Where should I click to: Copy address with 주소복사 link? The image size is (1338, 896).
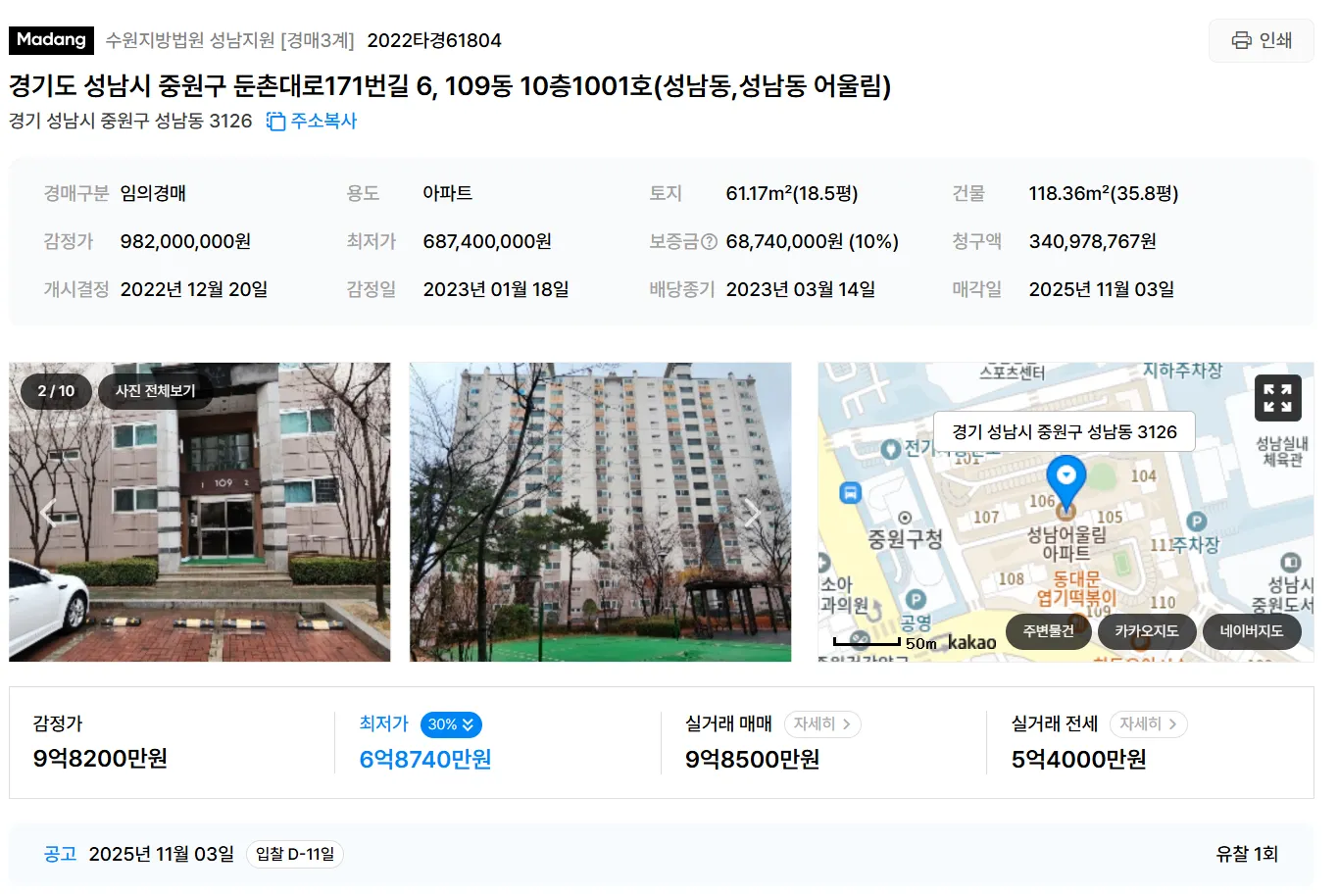point(312,121)
